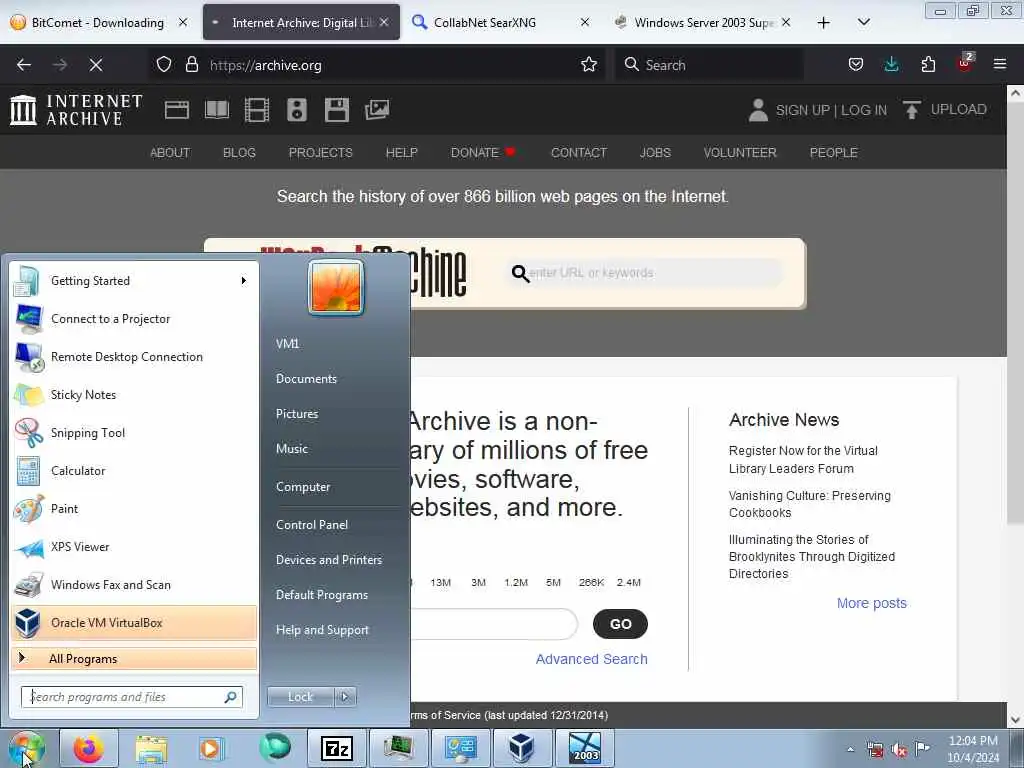Expand Getting Started submenu arrow
The width and height of the screenshot is (1024, 768).
point(244,281)
